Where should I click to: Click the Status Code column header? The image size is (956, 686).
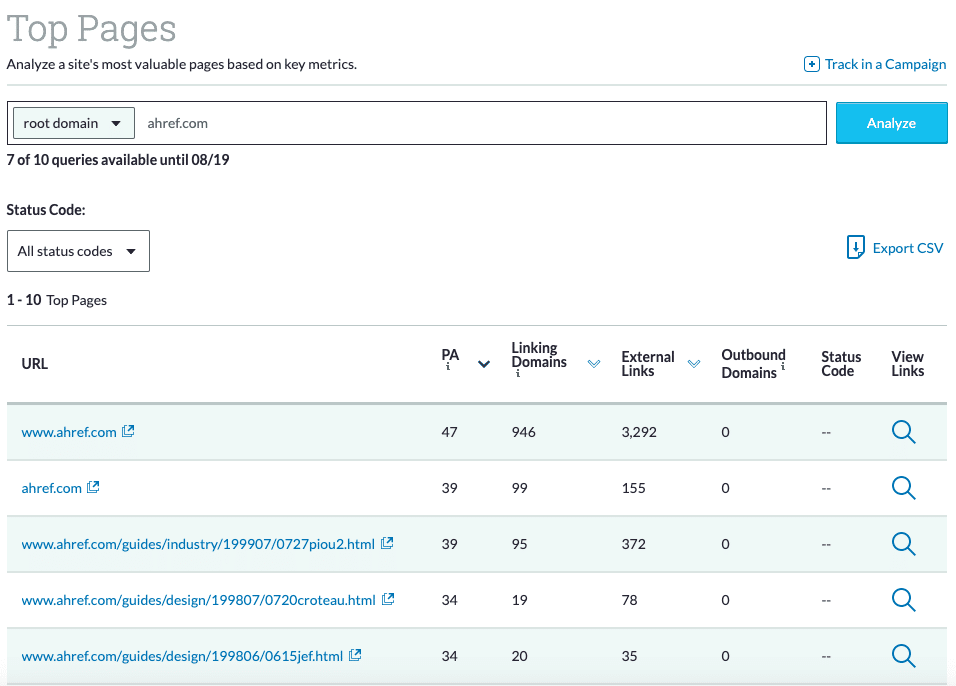point(841,364)
